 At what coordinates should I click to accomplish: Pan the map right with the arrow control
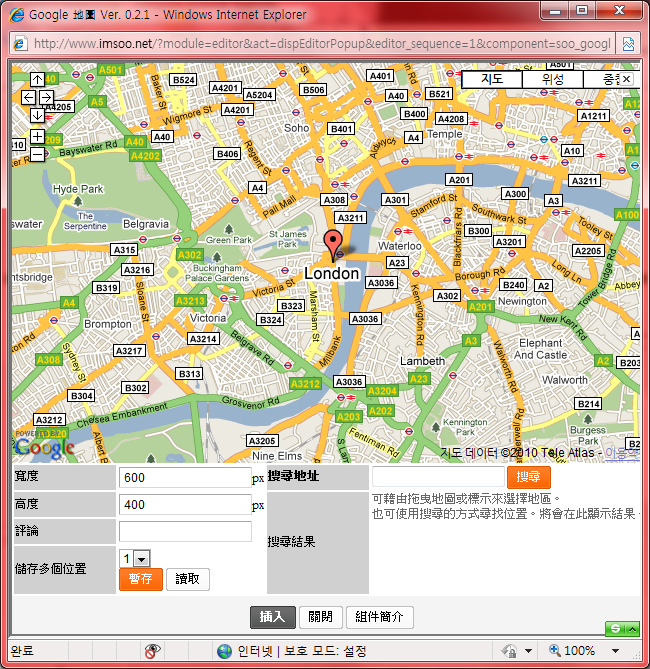pyautogui.click(x=46, y=97)
